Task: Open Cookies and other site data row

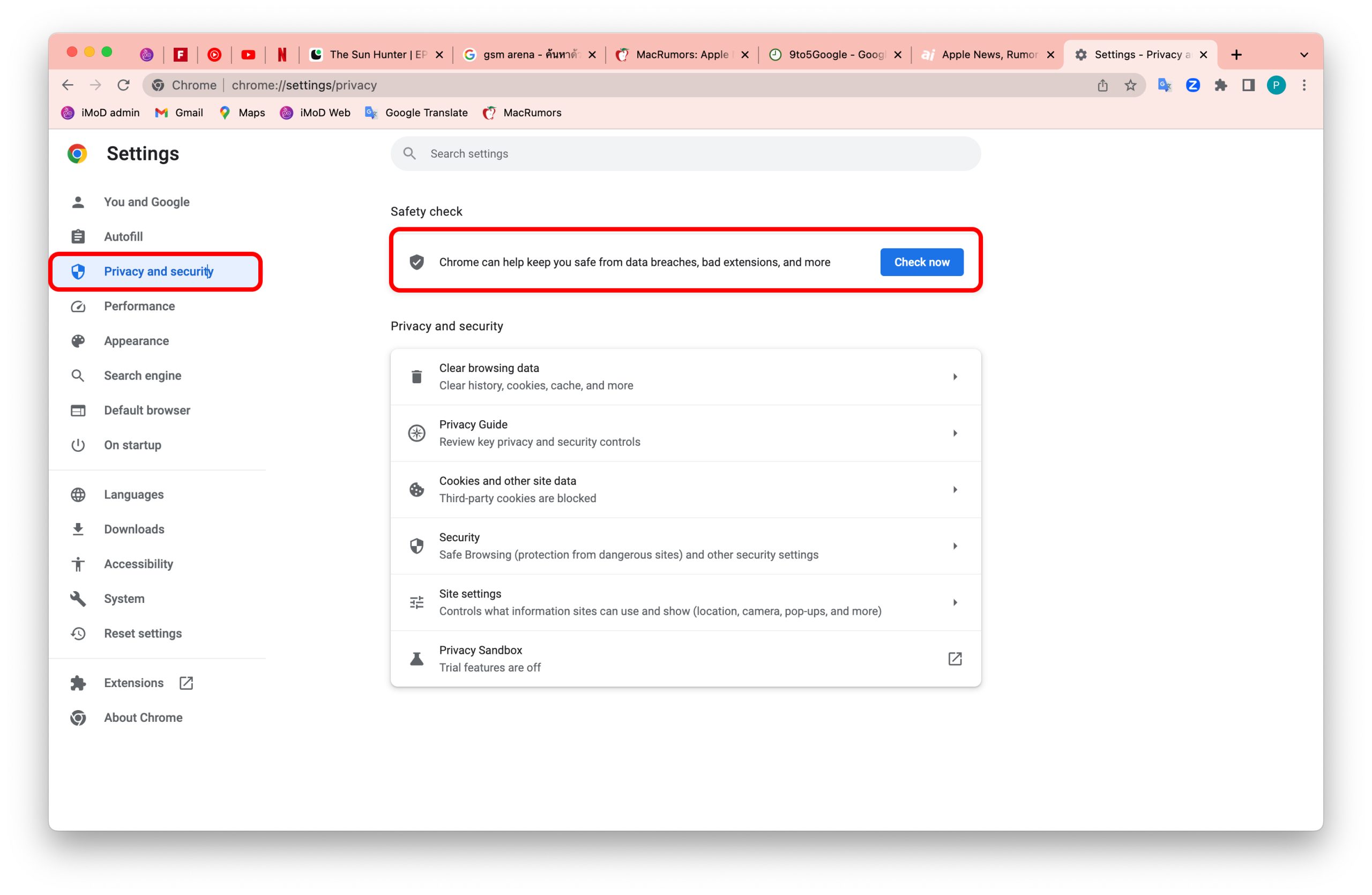Action: click(x=685, y=489)
